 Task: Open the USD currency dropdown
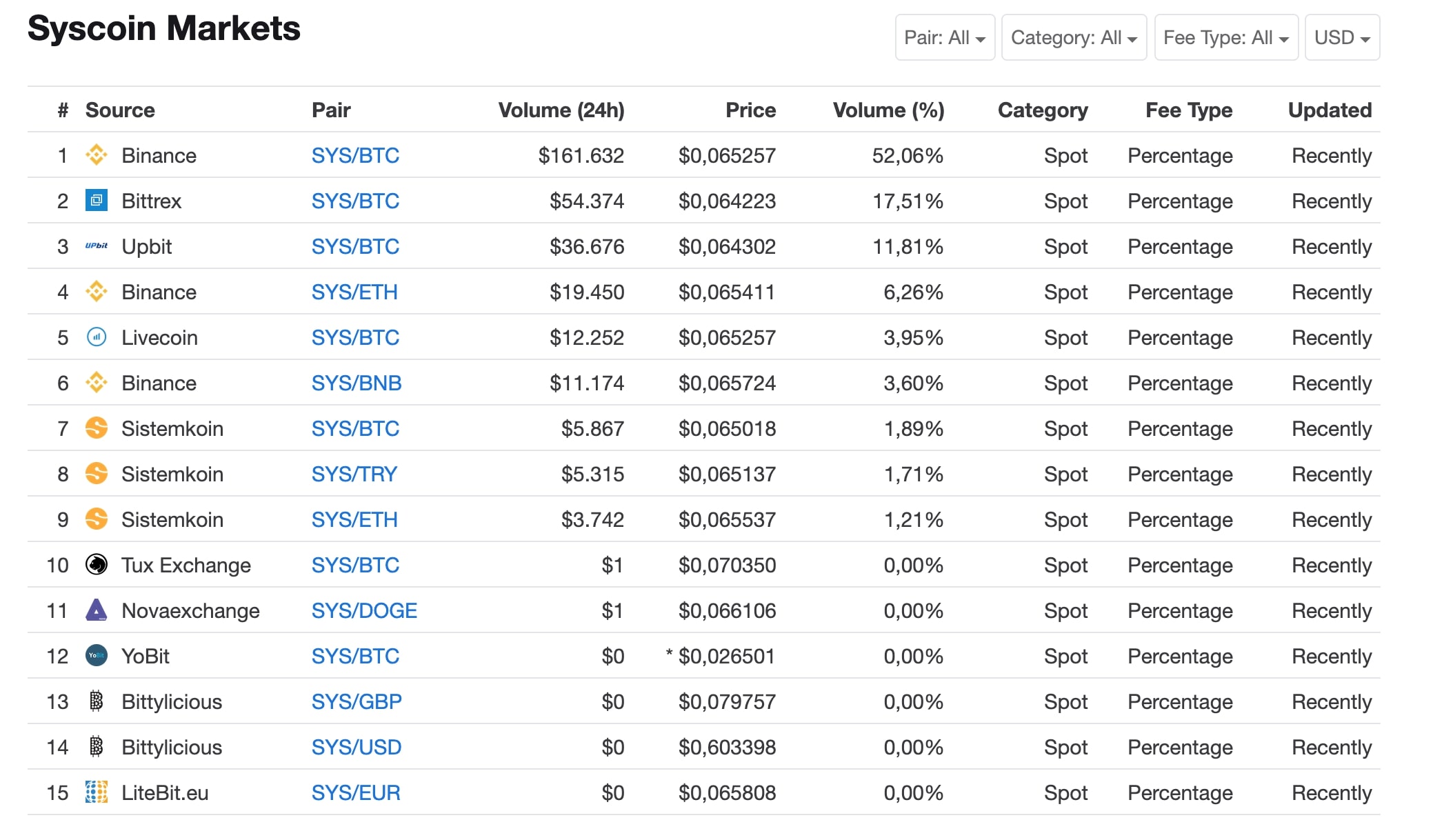(1342, 37)
